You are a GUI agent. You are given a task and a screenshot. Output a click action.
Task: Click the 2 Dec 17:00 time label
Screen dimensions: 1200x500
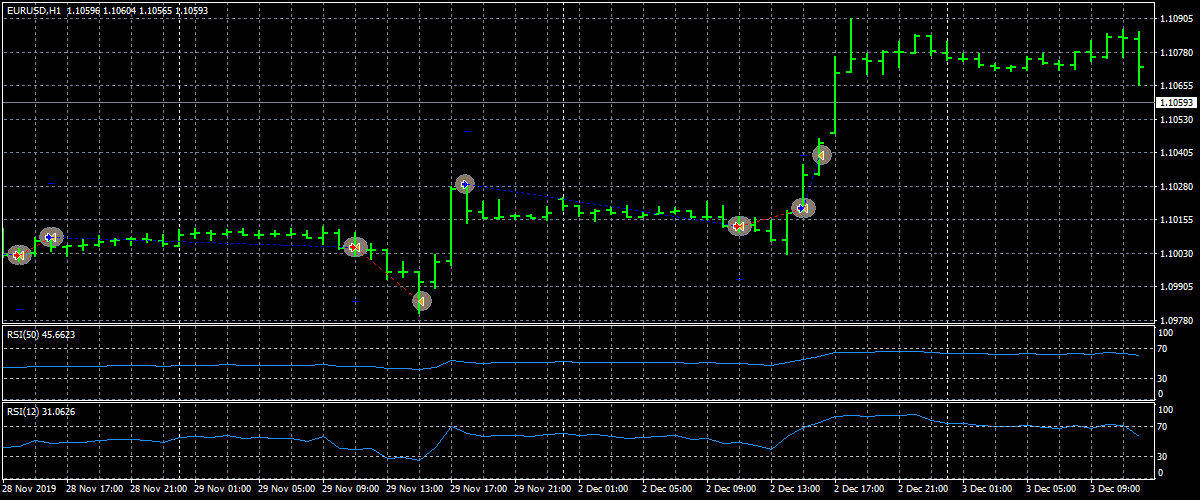pyautogui.click(x=860, y=490)
